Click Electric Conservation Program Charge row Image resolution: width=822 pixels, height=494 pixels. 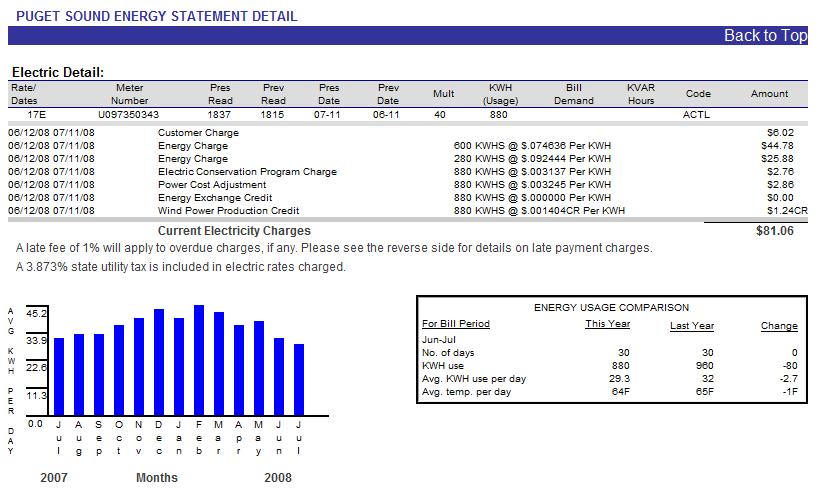(x=247, y=172)
